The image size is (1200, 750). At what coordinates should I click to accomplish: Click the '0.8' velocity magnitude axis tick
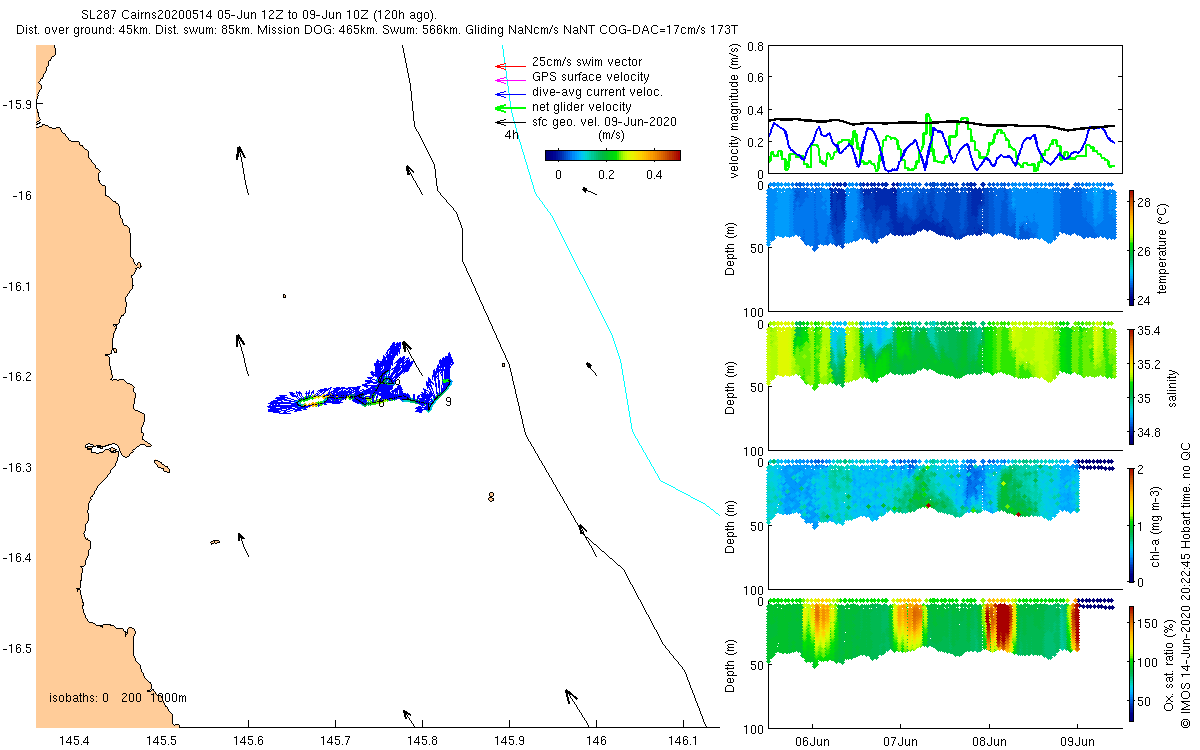click(754, 46)
